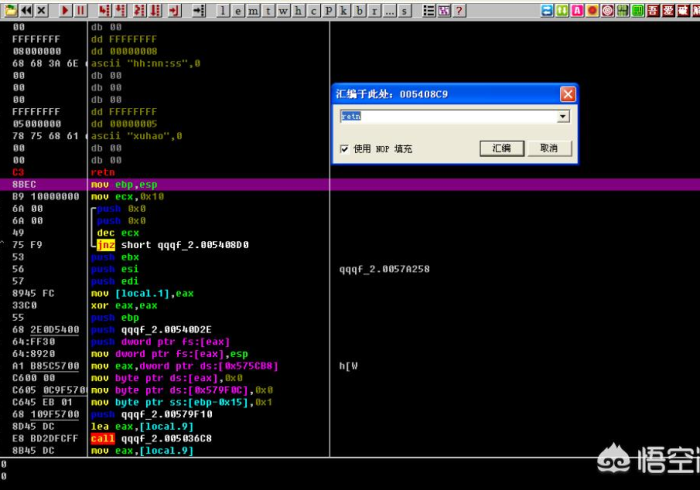
Task: Click the Go to address arrow icon
Action: click(199, 10)
